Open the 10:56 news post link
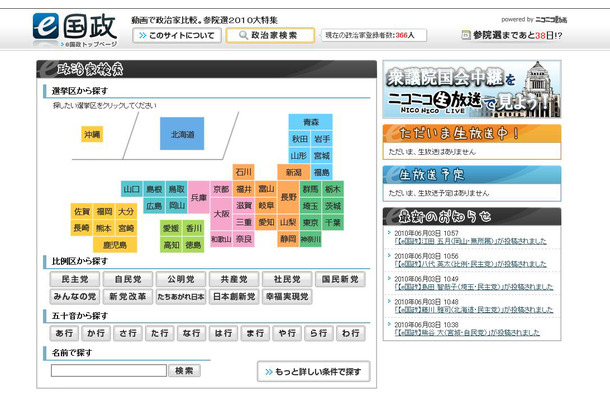This screenshot has width=610, height=400. (x=470, y=264)
